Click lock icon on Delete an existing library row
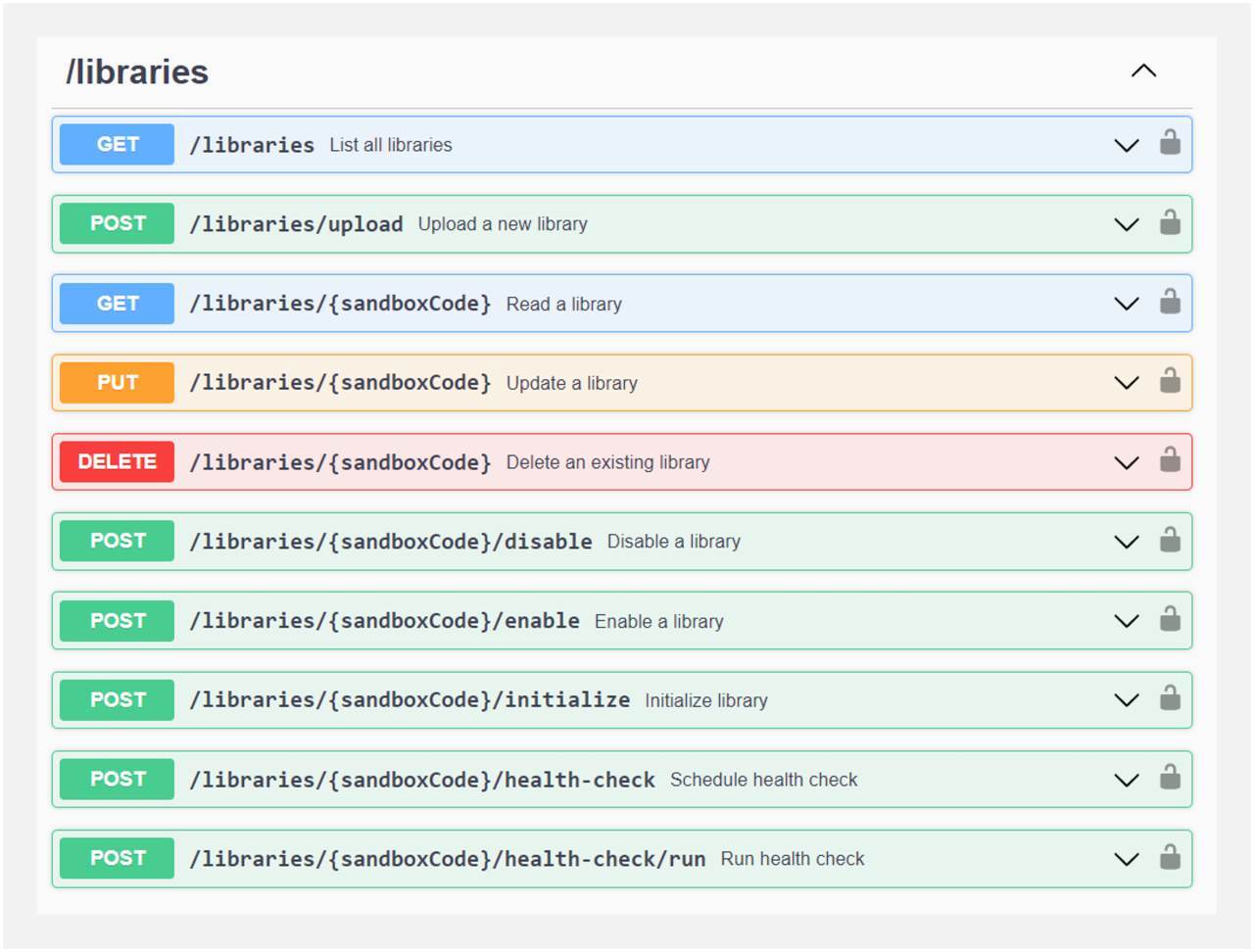 pyautogui.click(x=1170, y=460)
